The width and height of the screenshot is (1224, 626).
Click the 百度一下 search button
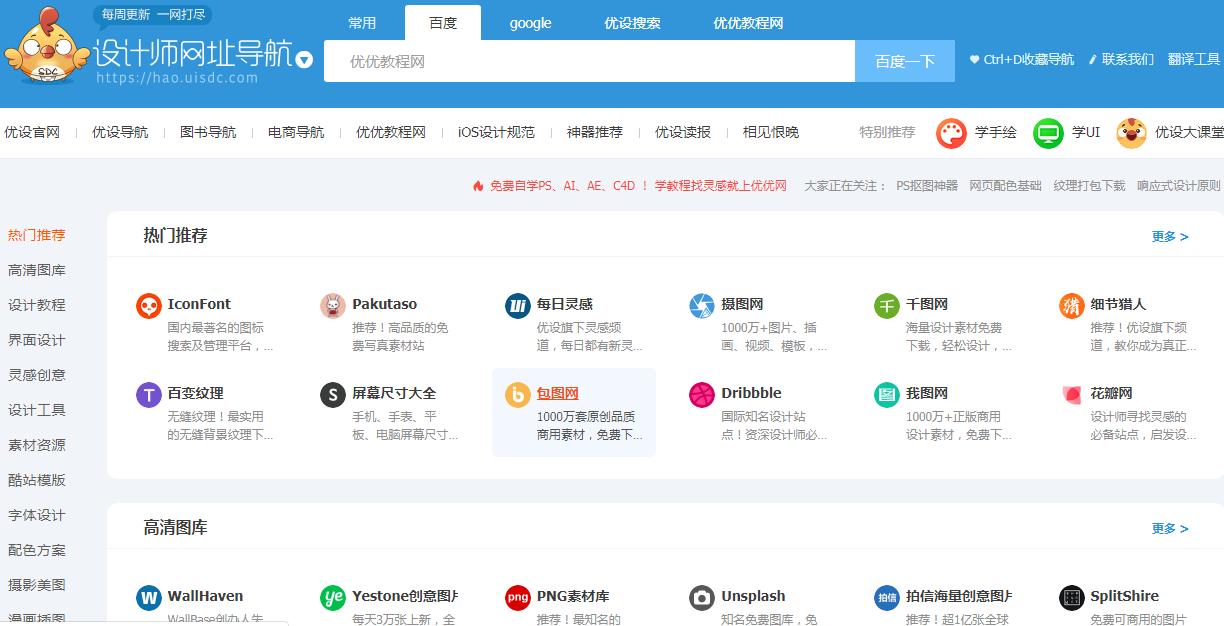(904, 60)
